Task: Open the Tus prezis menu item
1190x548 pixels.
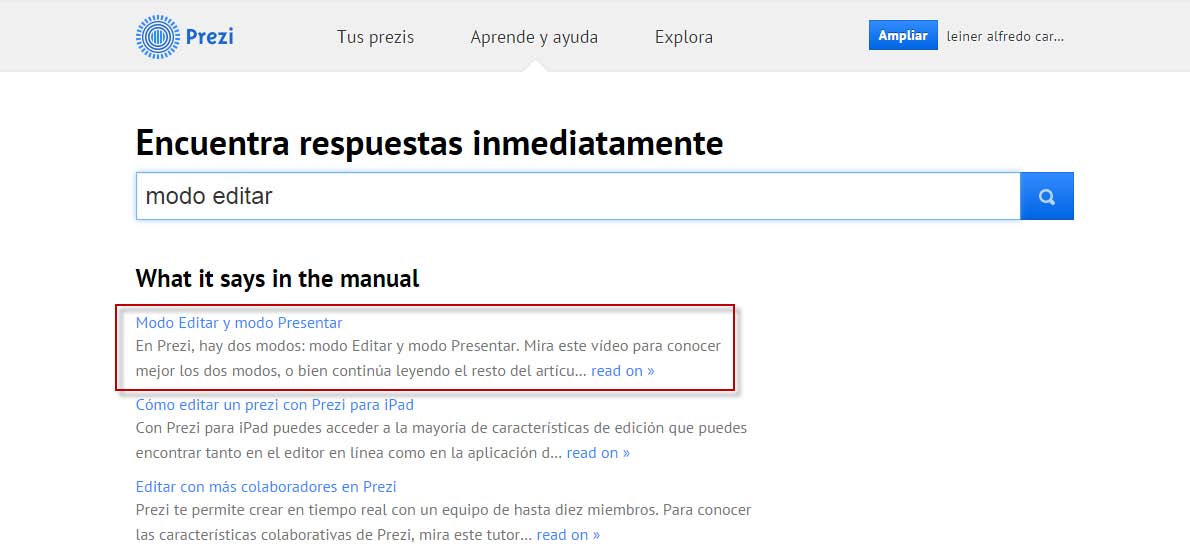Action: (375, 37)
